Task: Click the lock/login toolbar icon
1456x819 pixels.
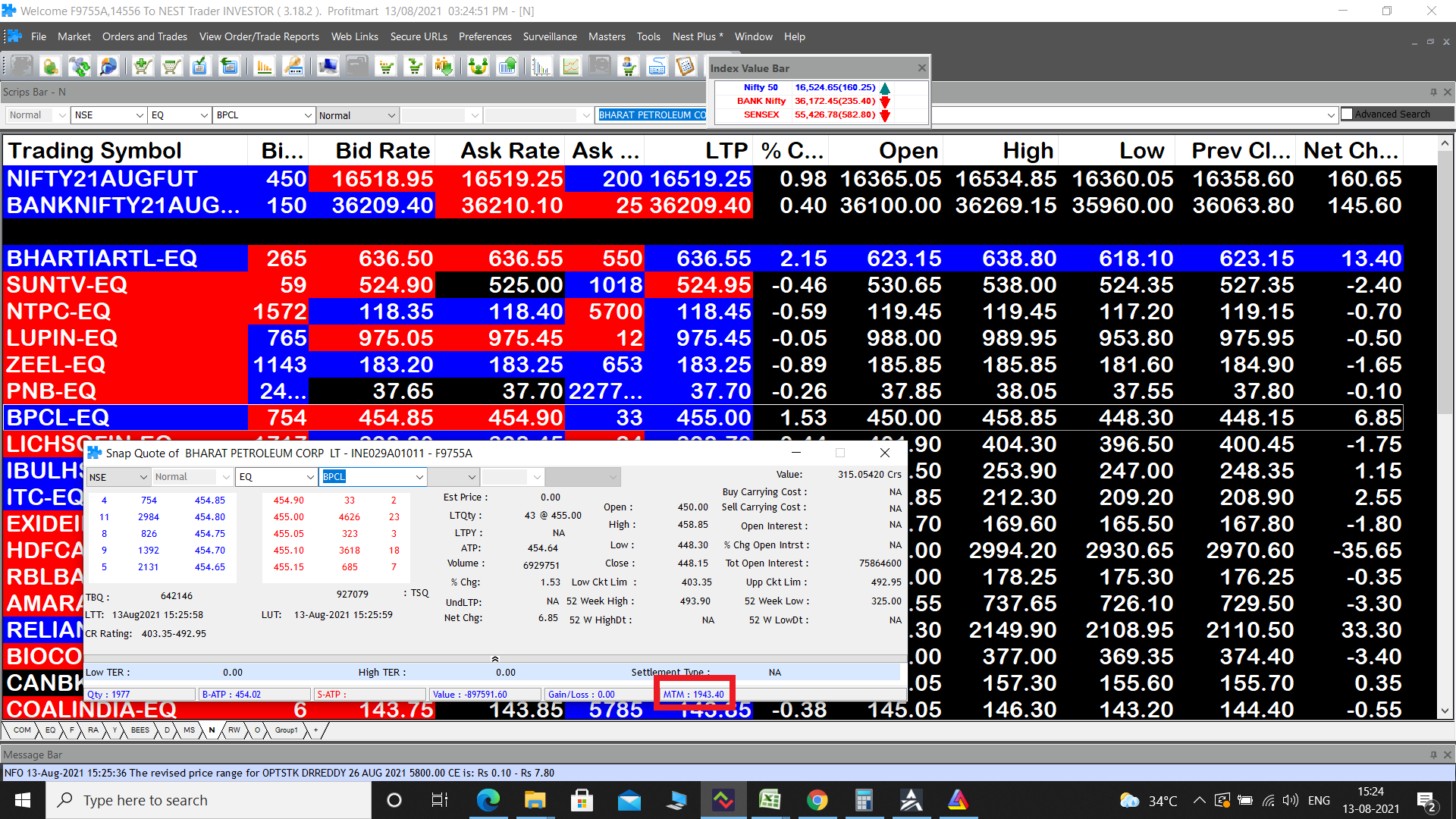Action: [x=50, y=67]
